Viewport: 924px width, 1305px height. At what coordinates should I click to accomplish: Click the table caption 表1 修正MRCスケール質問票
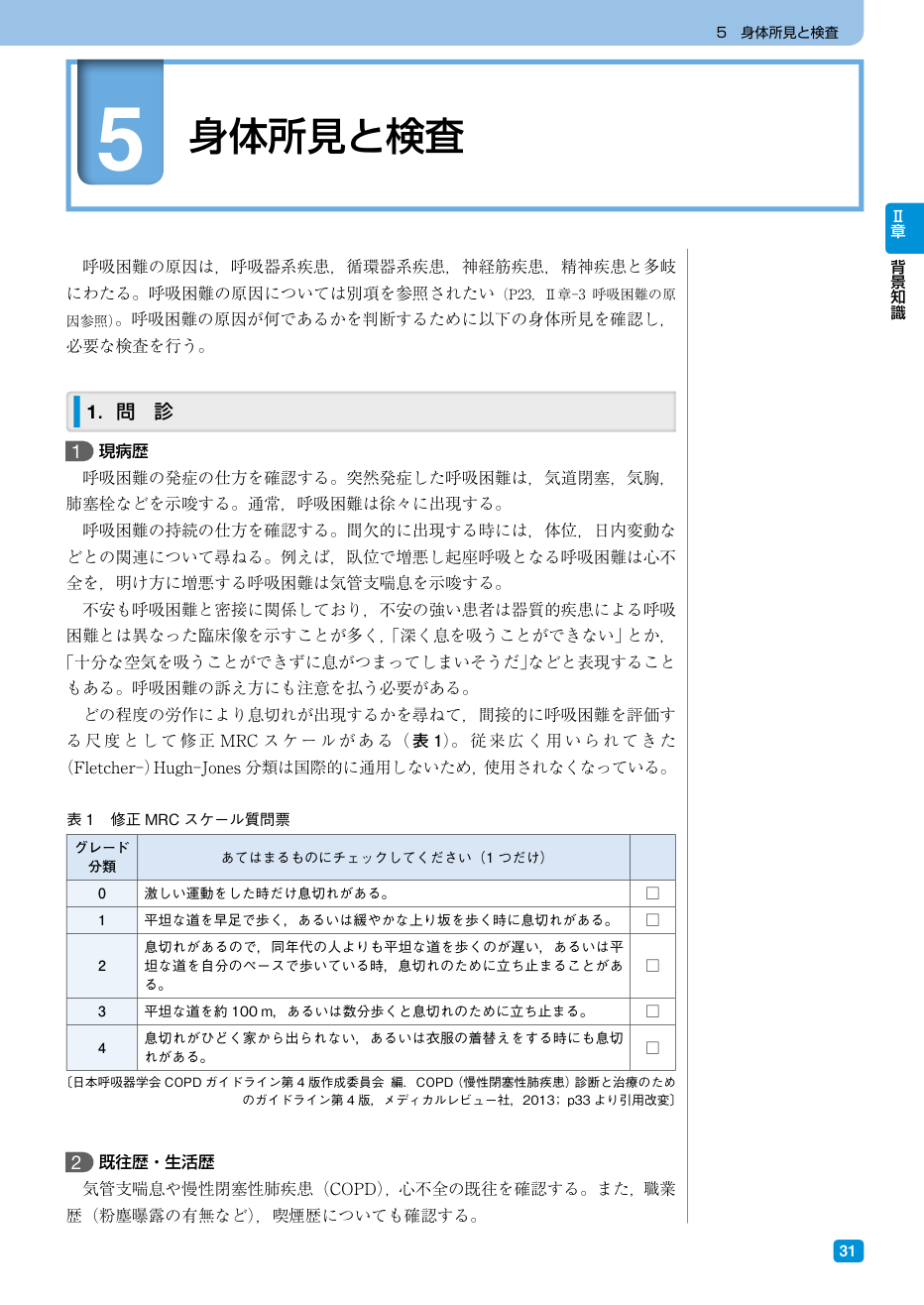coord(178,819)
